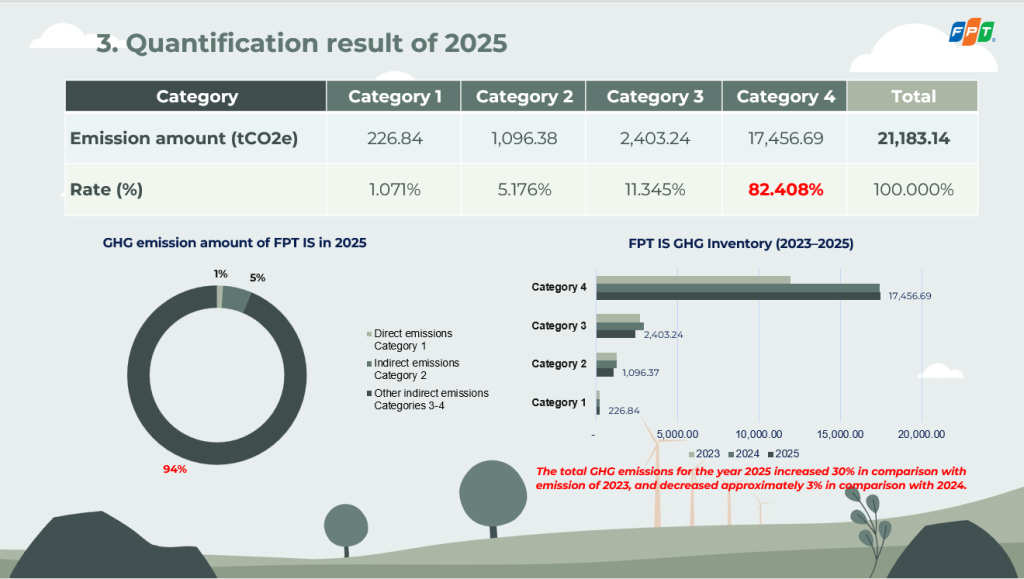Click the 'Total' column header

[x=913, y=96]
